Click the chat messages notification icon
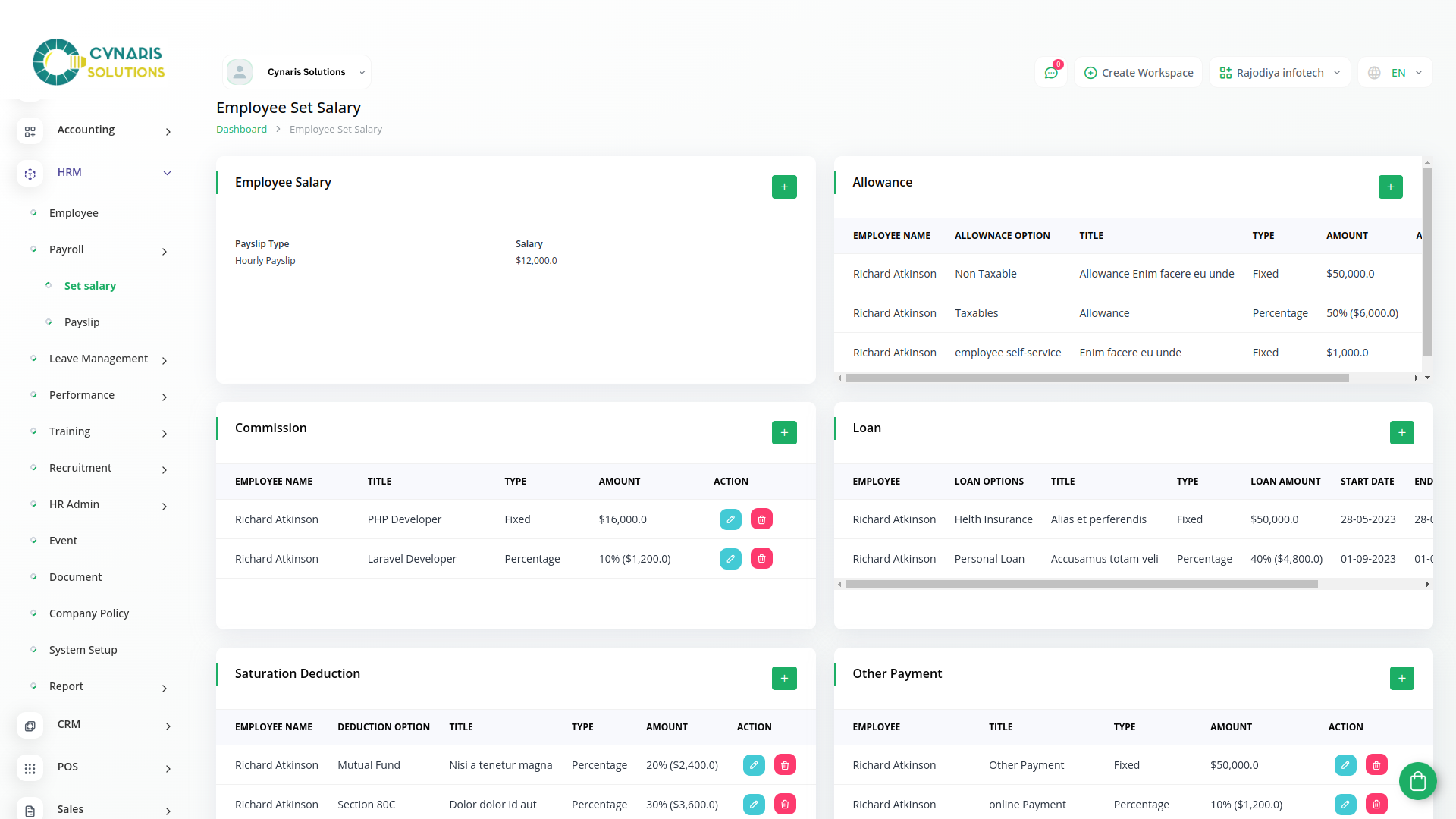Viewport: 1456px width, 819px height. click(1051, 73)
